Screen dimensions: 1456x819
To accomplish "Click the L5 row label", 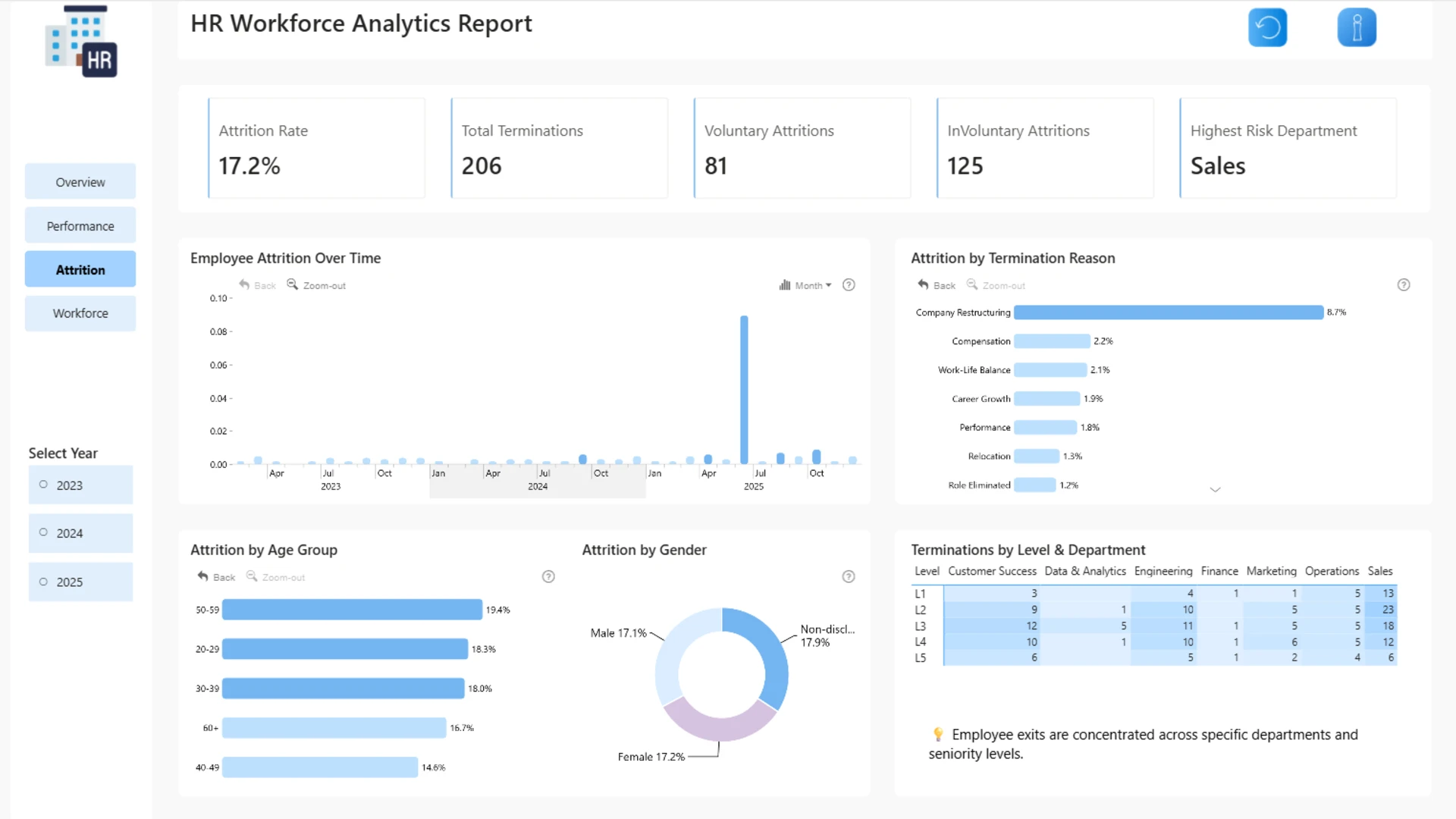I will point(920,658).
